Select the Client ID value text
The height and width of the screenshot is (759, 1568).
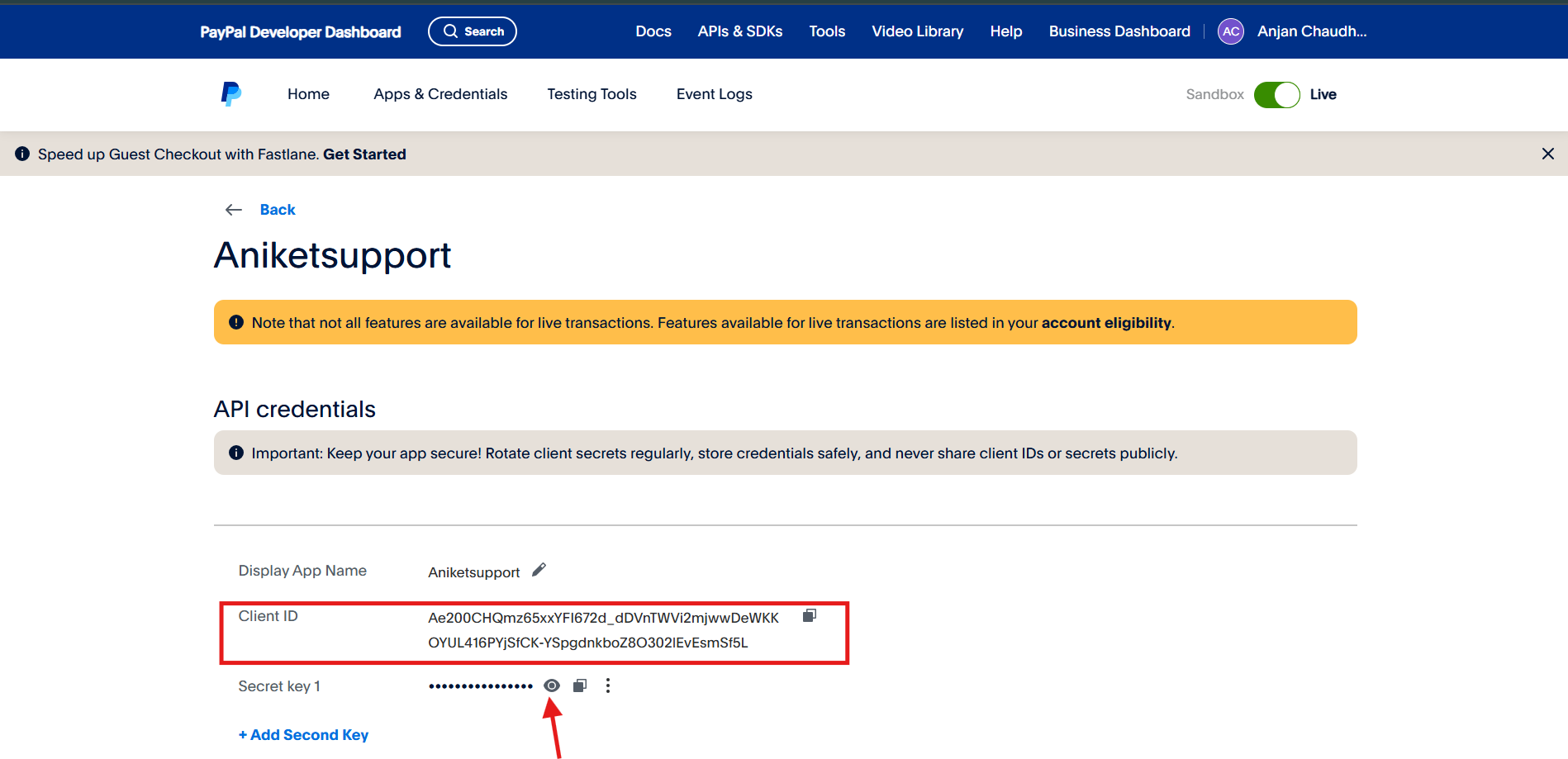[603, 630]
